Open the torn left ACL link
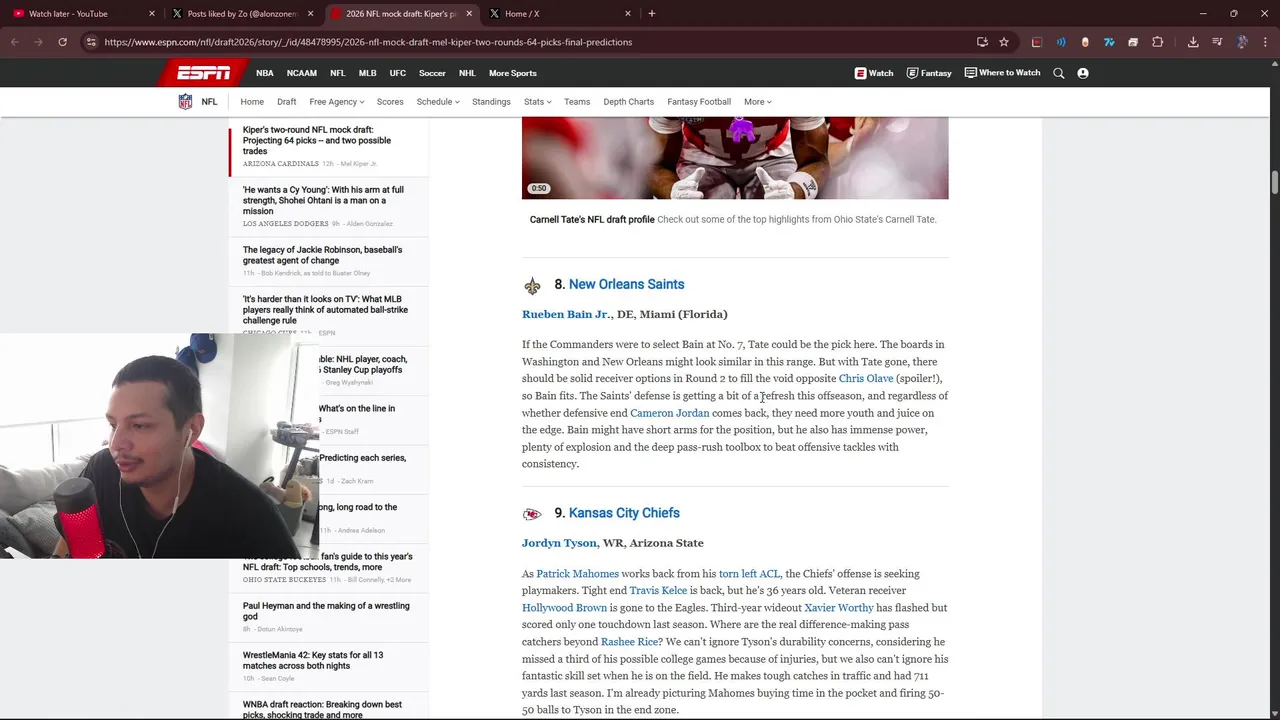The height and width of the screenshot is (720, 1280). 749,574
